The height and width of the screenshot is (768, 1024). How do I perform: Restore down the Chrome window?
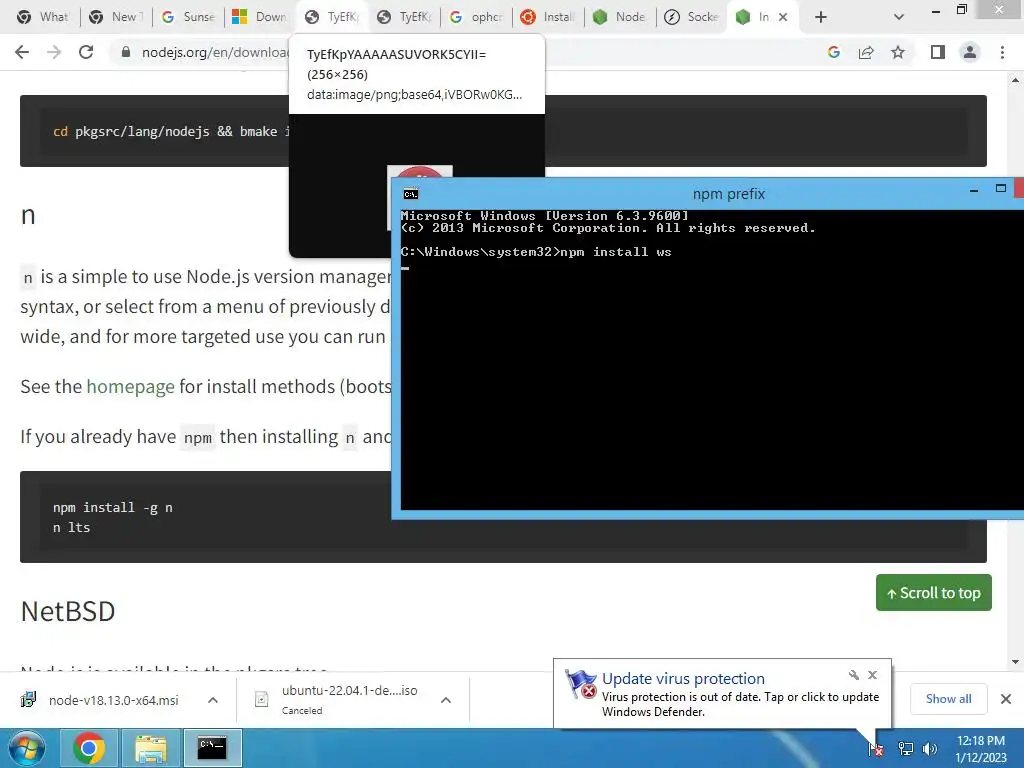click(962, 10)
